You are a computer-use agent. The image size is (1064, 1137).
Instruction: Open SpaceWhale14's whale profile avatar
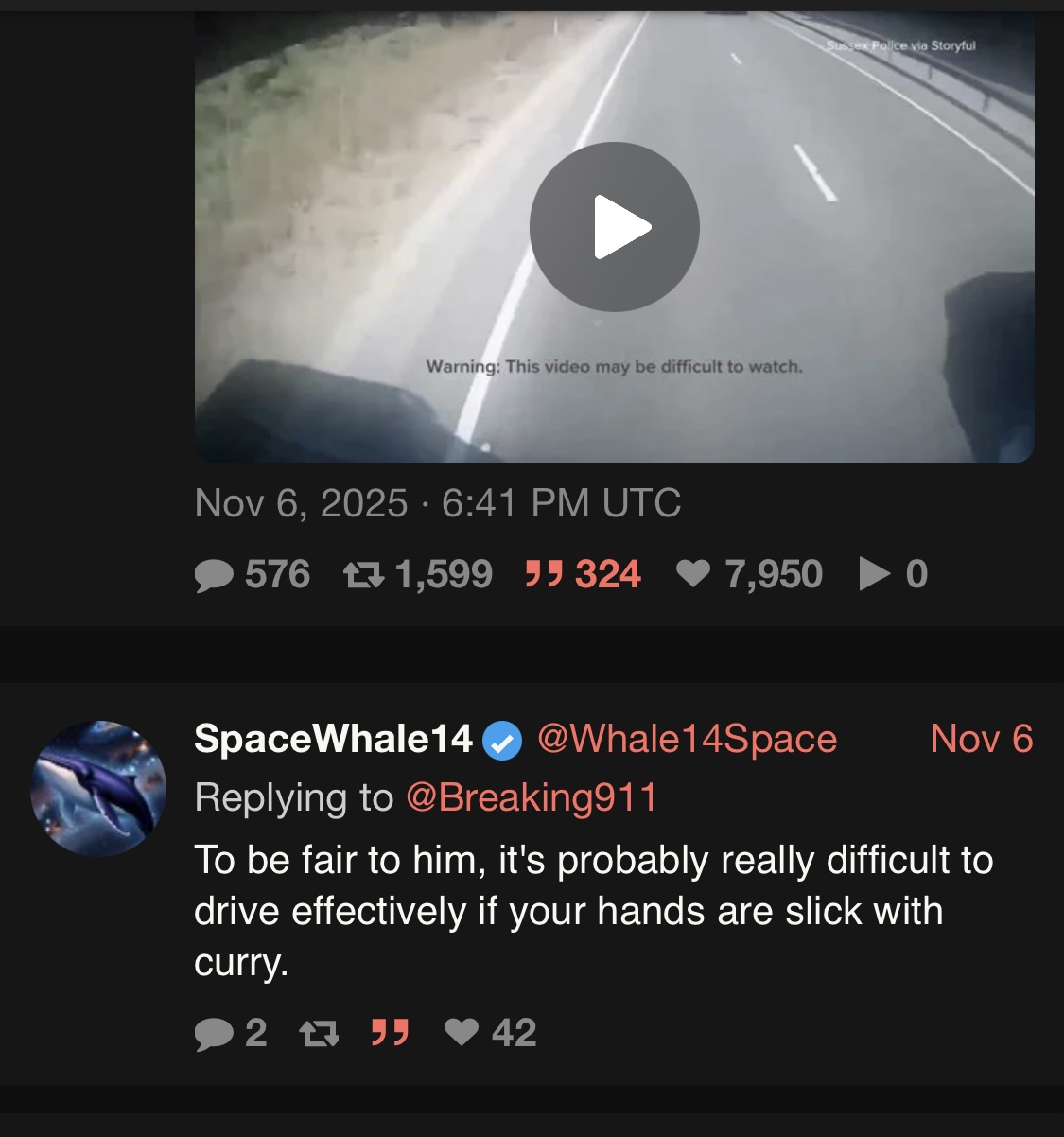98,788
